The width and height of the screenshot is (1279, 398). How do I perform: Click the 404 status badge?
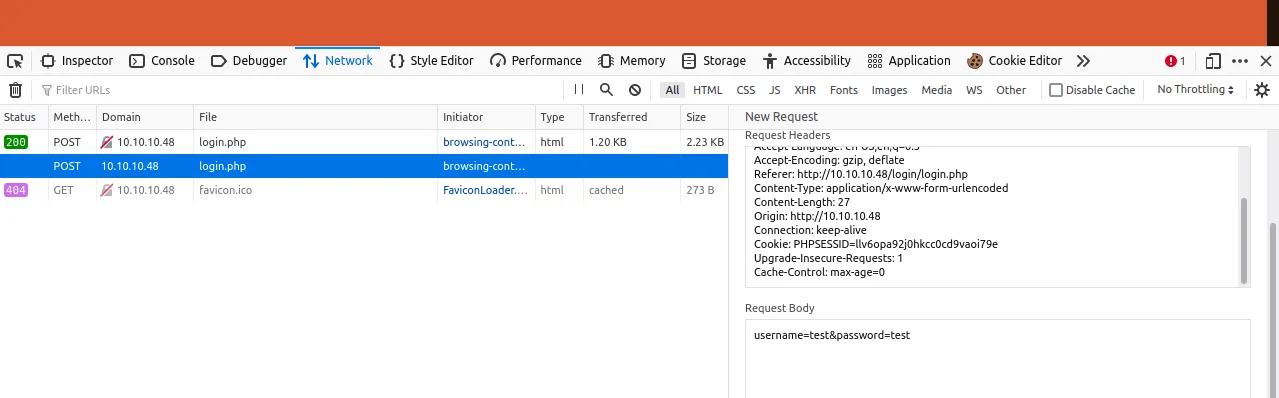[16, 190]
